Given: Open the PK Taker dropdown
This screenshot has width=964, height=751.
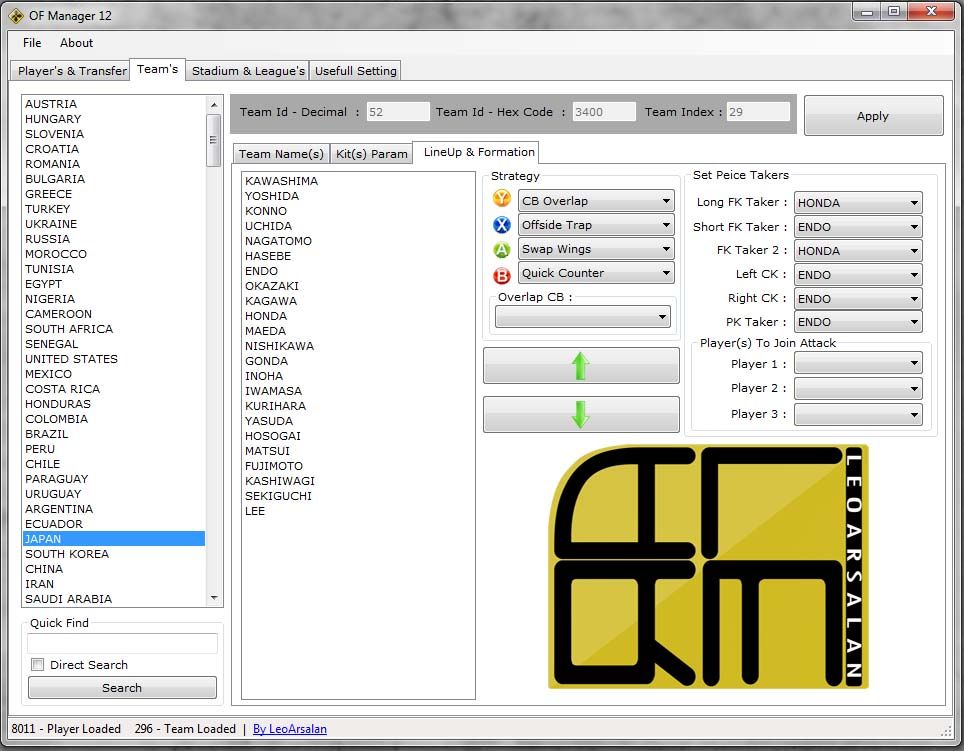Looking at the screenshot, I should click(858, 322).
